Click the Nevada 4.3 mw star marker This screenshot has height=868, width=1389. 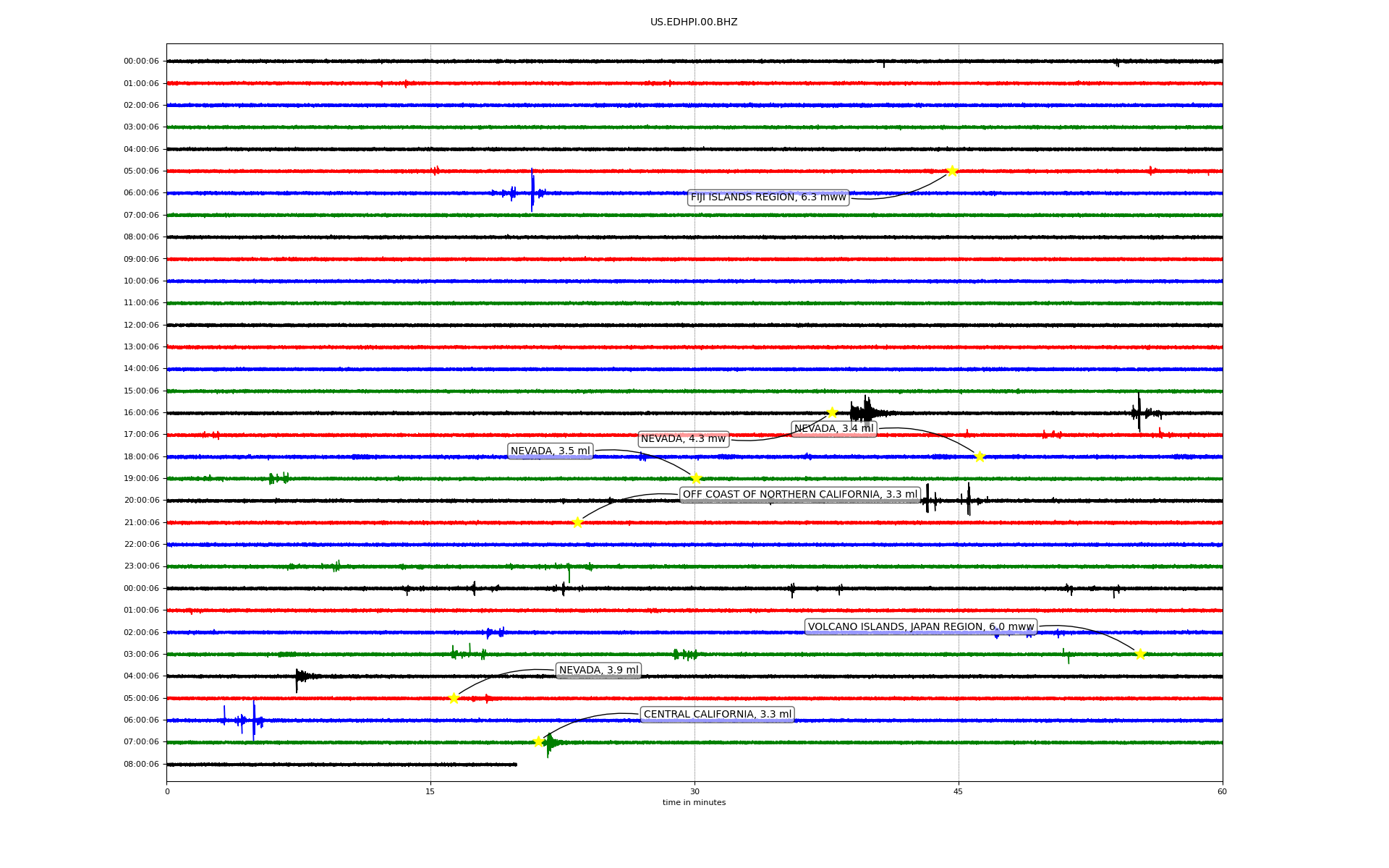coord(832,412)
